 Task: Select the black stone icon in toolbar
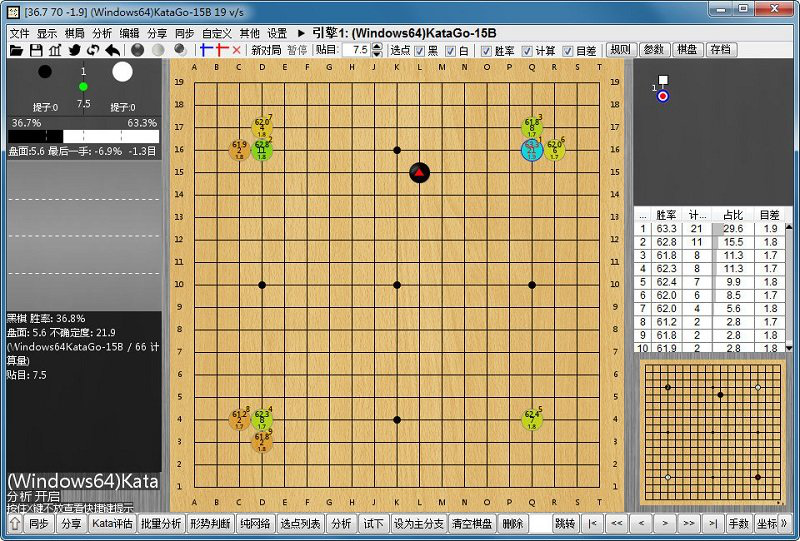coord(137,50)
